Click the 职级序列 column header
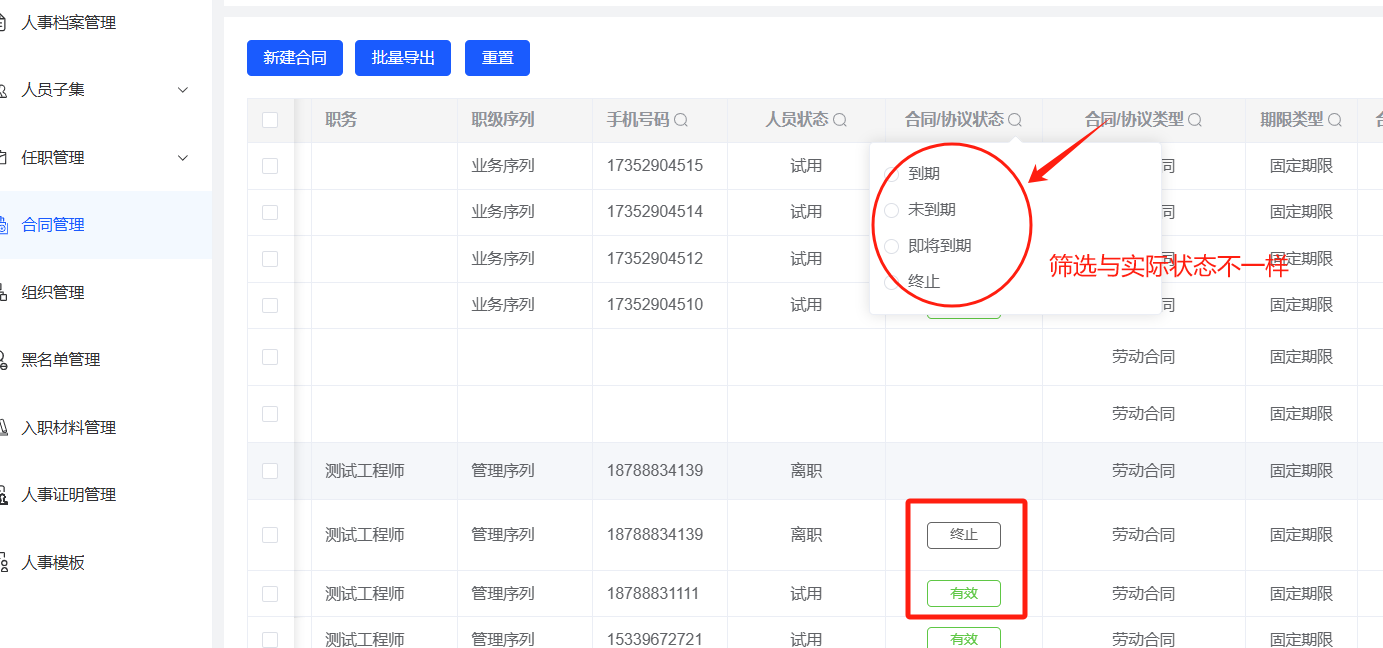 tap(503, 120)
